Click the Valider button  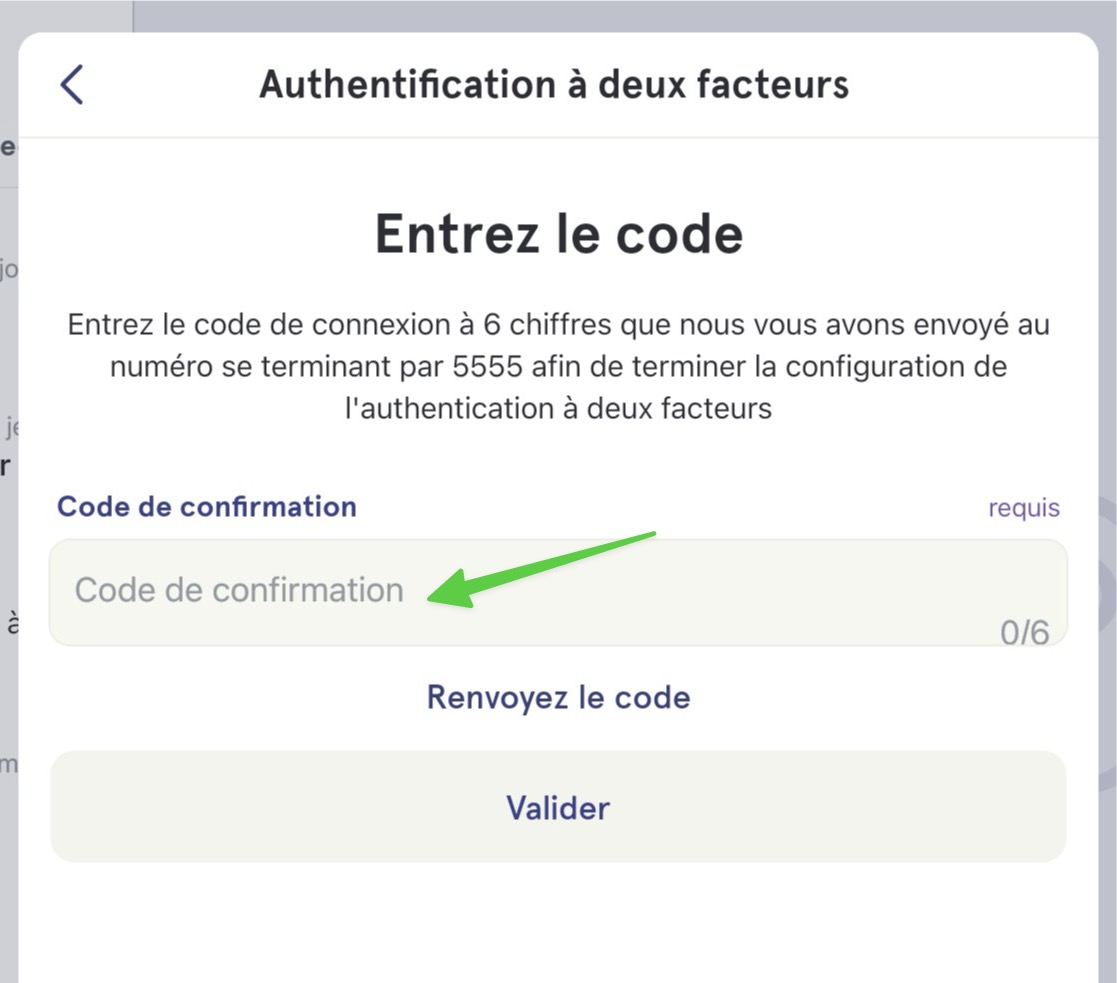[x=558, y=807]
